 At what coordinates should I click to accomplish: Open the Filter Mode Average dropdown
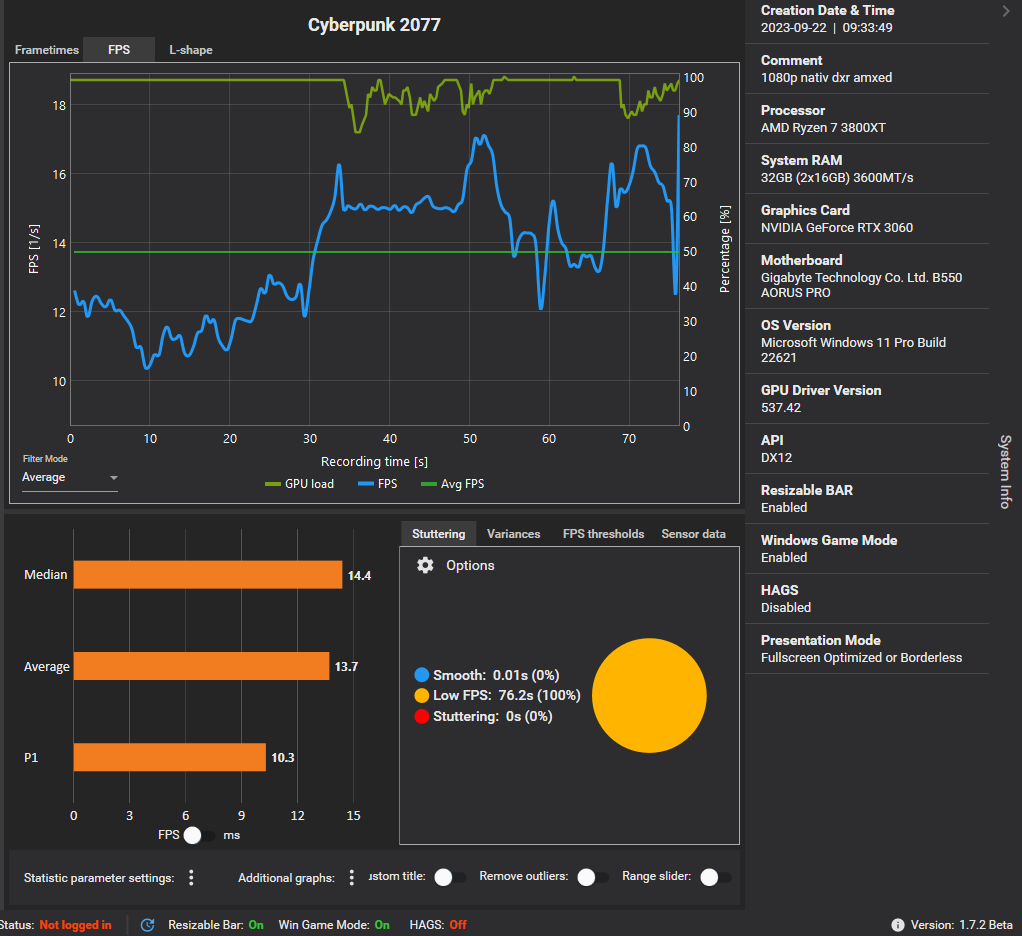(x=70, y=478)
